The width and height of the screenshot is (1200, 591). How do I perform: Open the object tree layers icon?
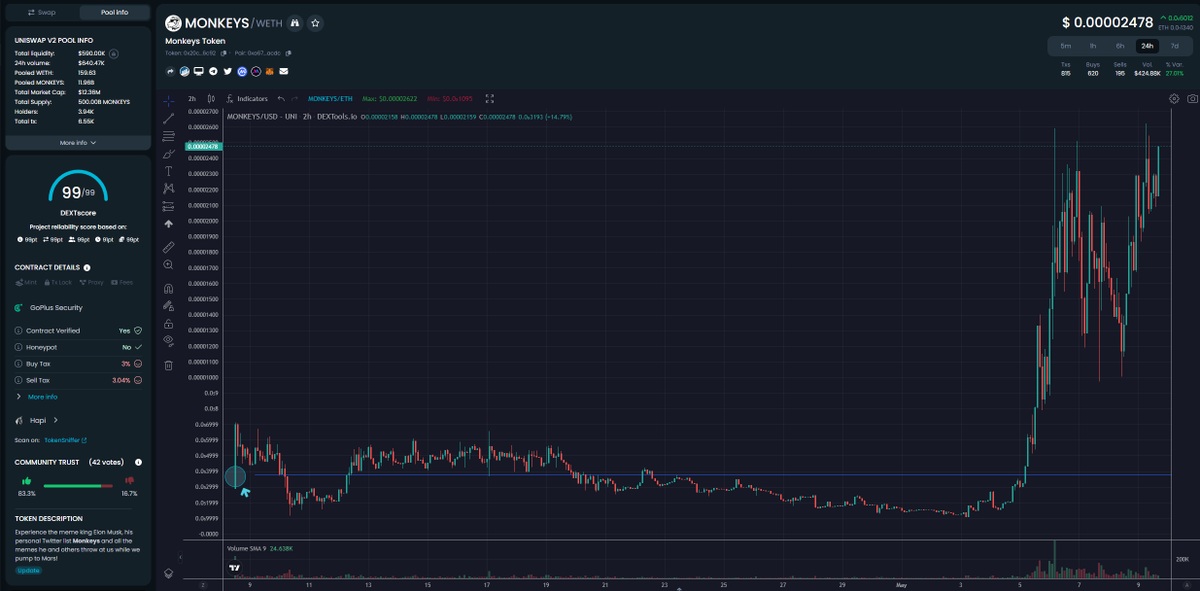point(168,573)
